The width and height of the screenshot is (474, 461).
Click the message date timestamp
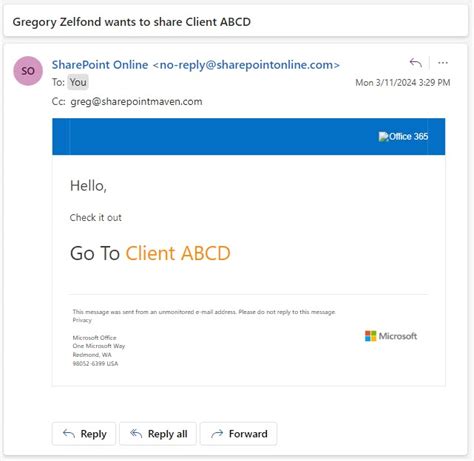[403, 82]
